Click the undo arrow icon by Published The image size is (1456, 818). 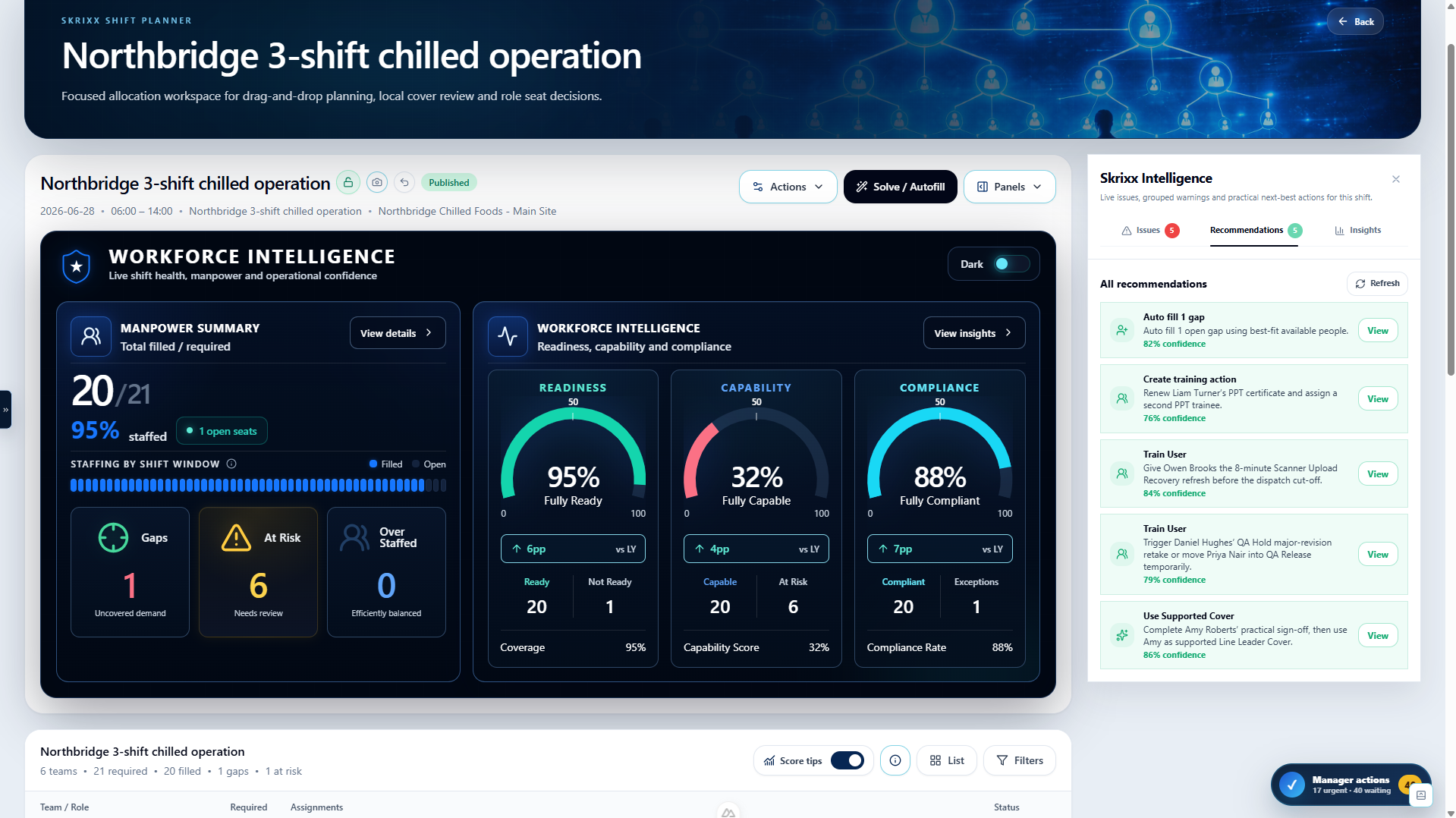[404, 182]
